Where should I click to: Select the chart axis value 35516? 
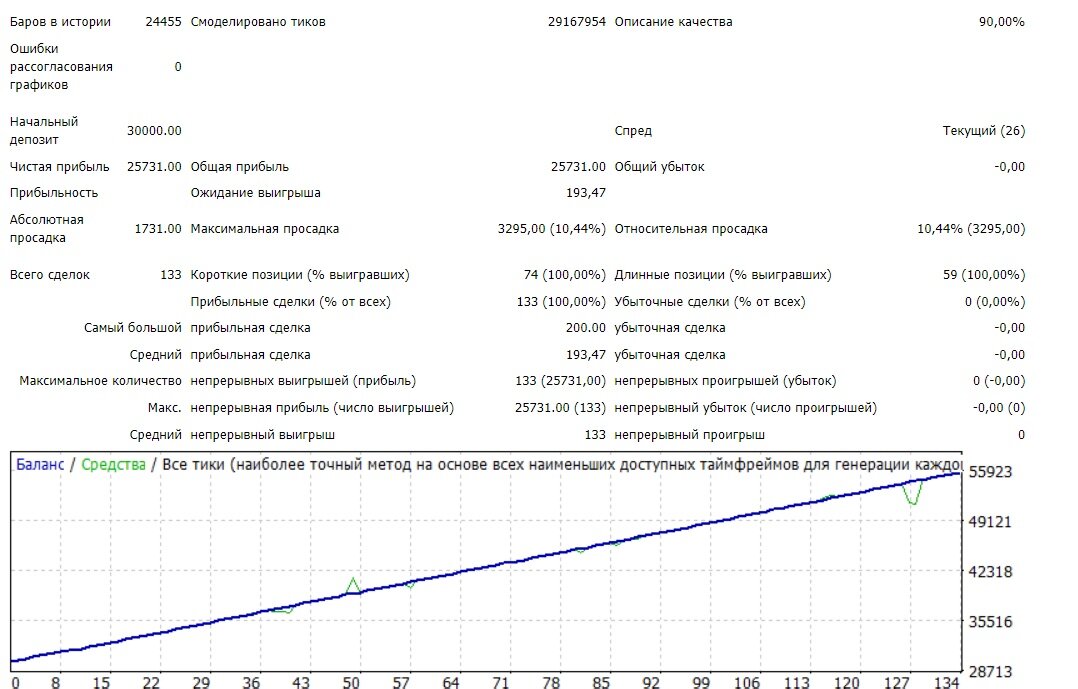990,622
